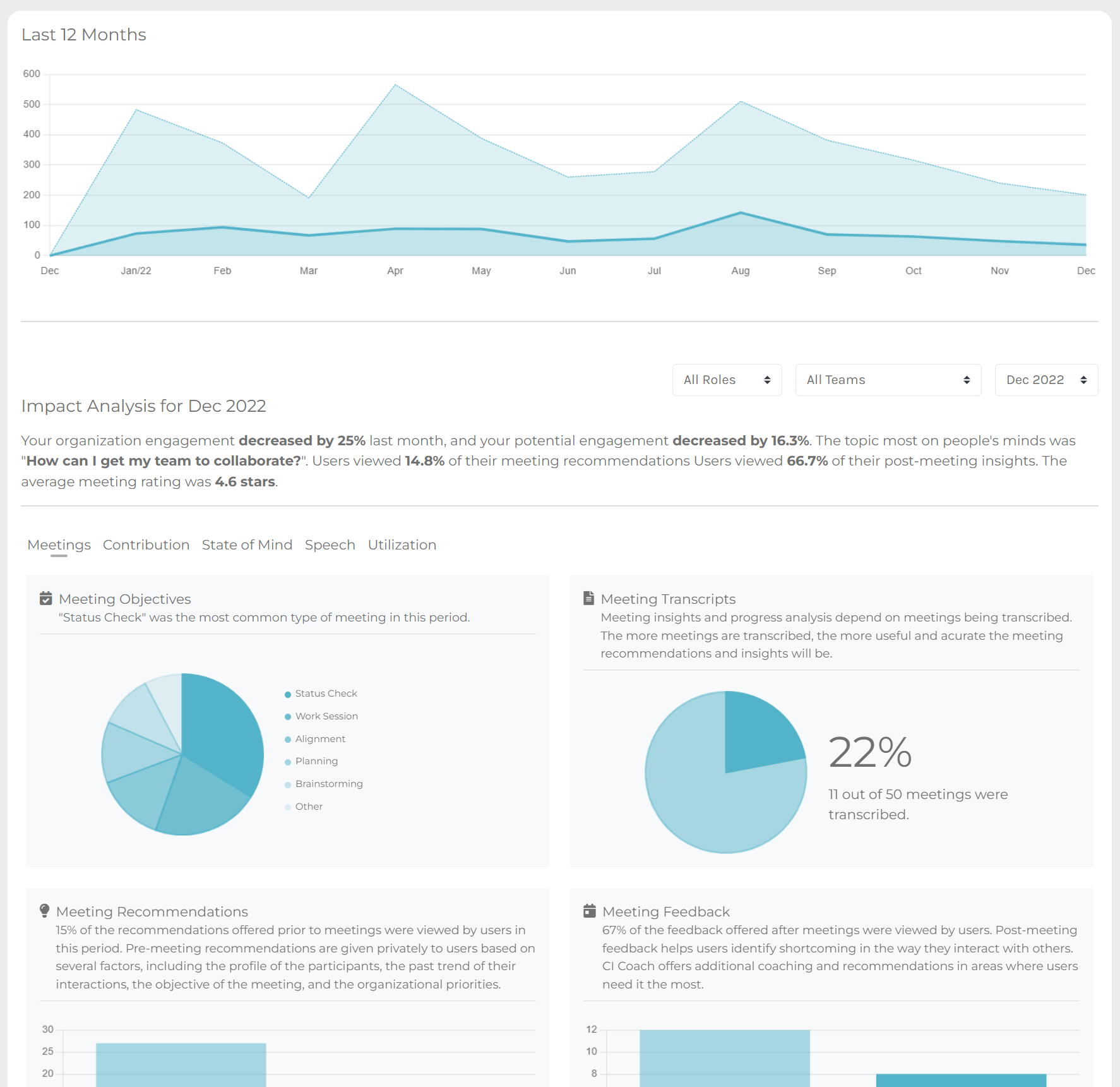This screenshot has height=1087, width=1120.
Task: Click the Meeting Transcripts card title
Action: (668, 599)
